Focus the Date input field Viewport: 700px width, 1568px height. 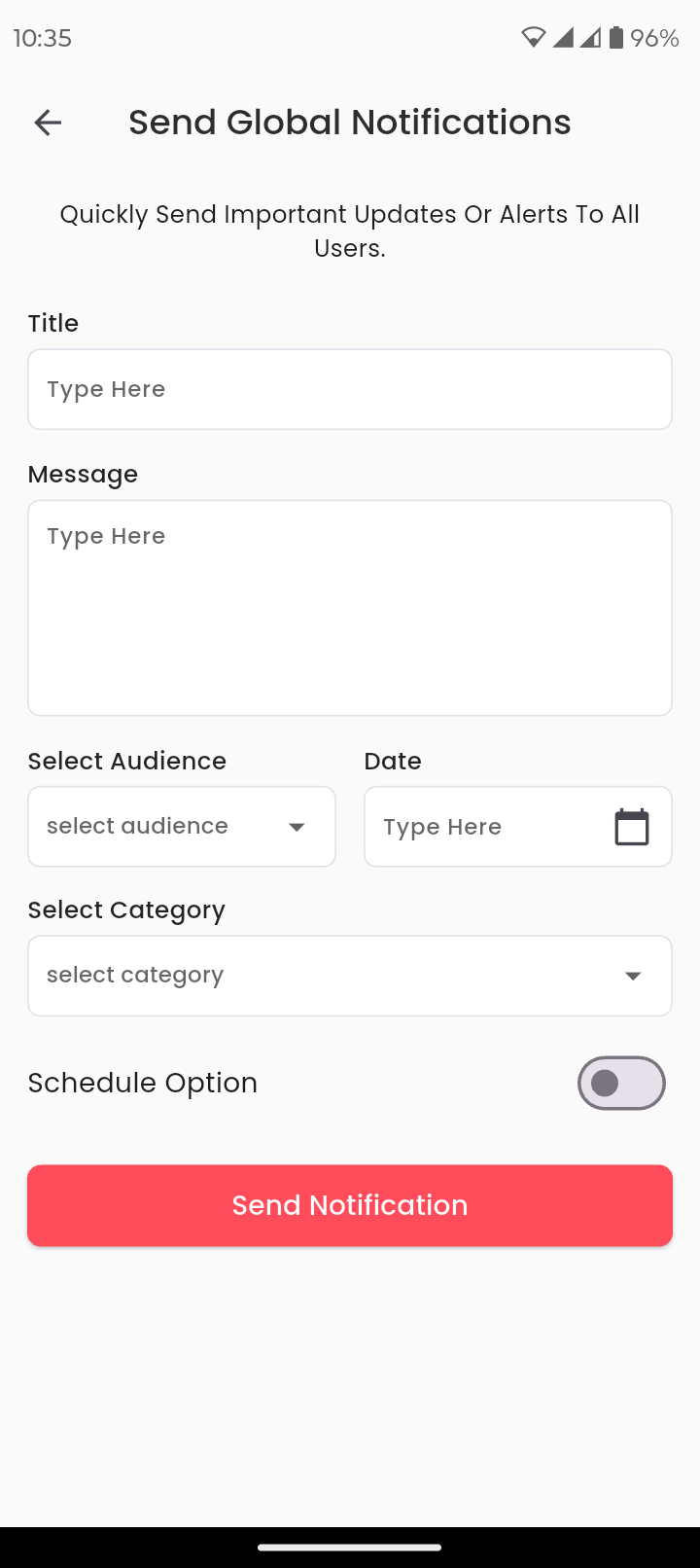pyautogui.click(x=486, y=827)
